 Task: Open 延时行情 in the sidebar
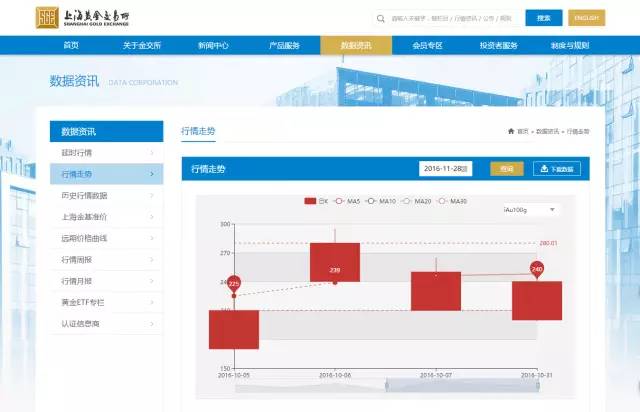pyautogui.click(x=107, y=153)
